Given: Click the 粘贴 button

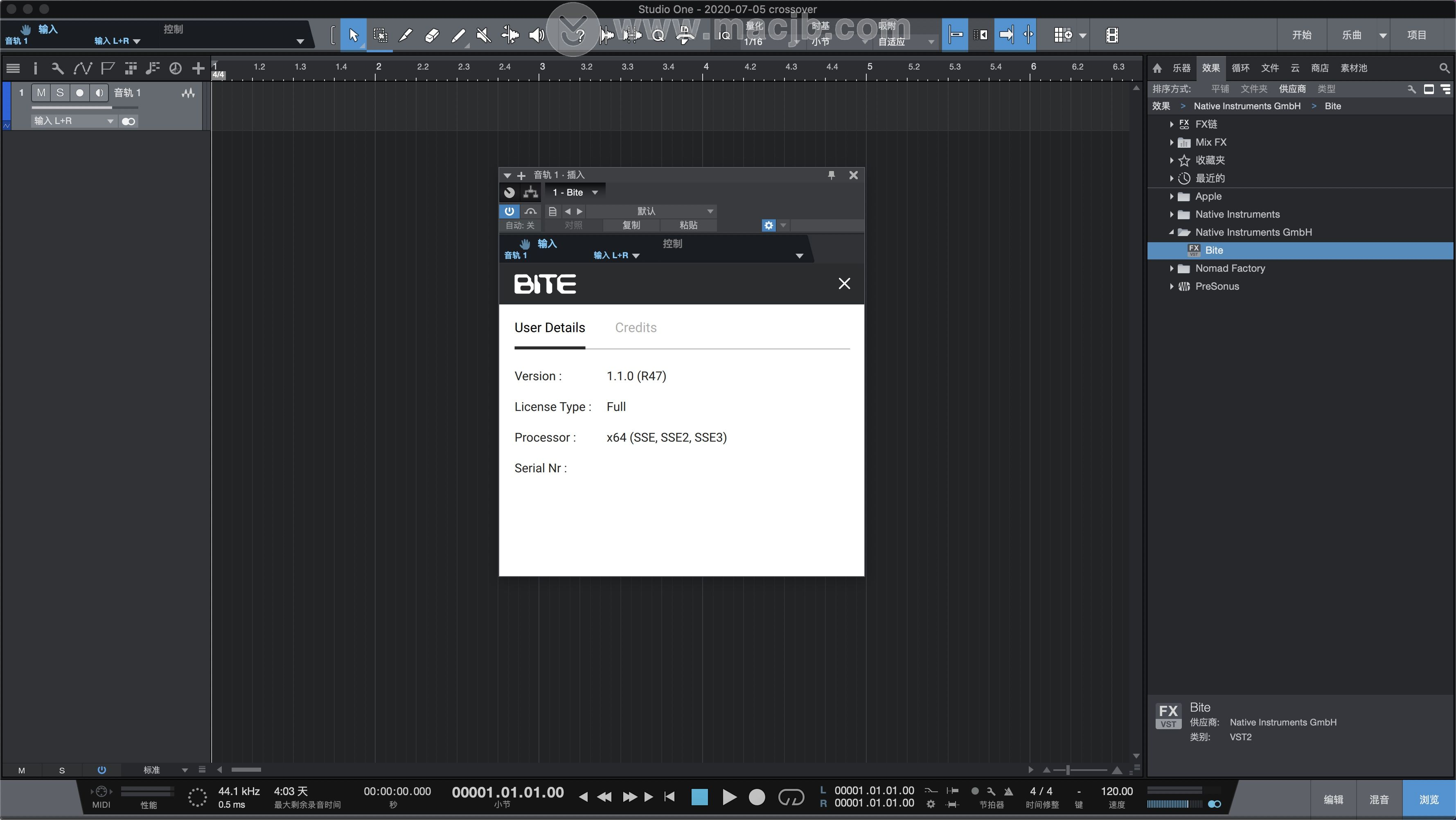Looking at the screenshot, I should pyautogui.click(x=688, y=225).
